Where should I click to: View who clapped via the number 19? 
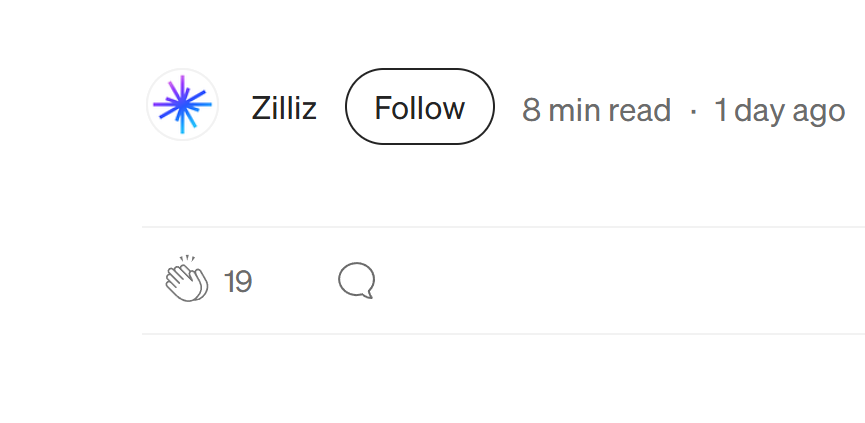pyautogui.click(x=238, y=282)
